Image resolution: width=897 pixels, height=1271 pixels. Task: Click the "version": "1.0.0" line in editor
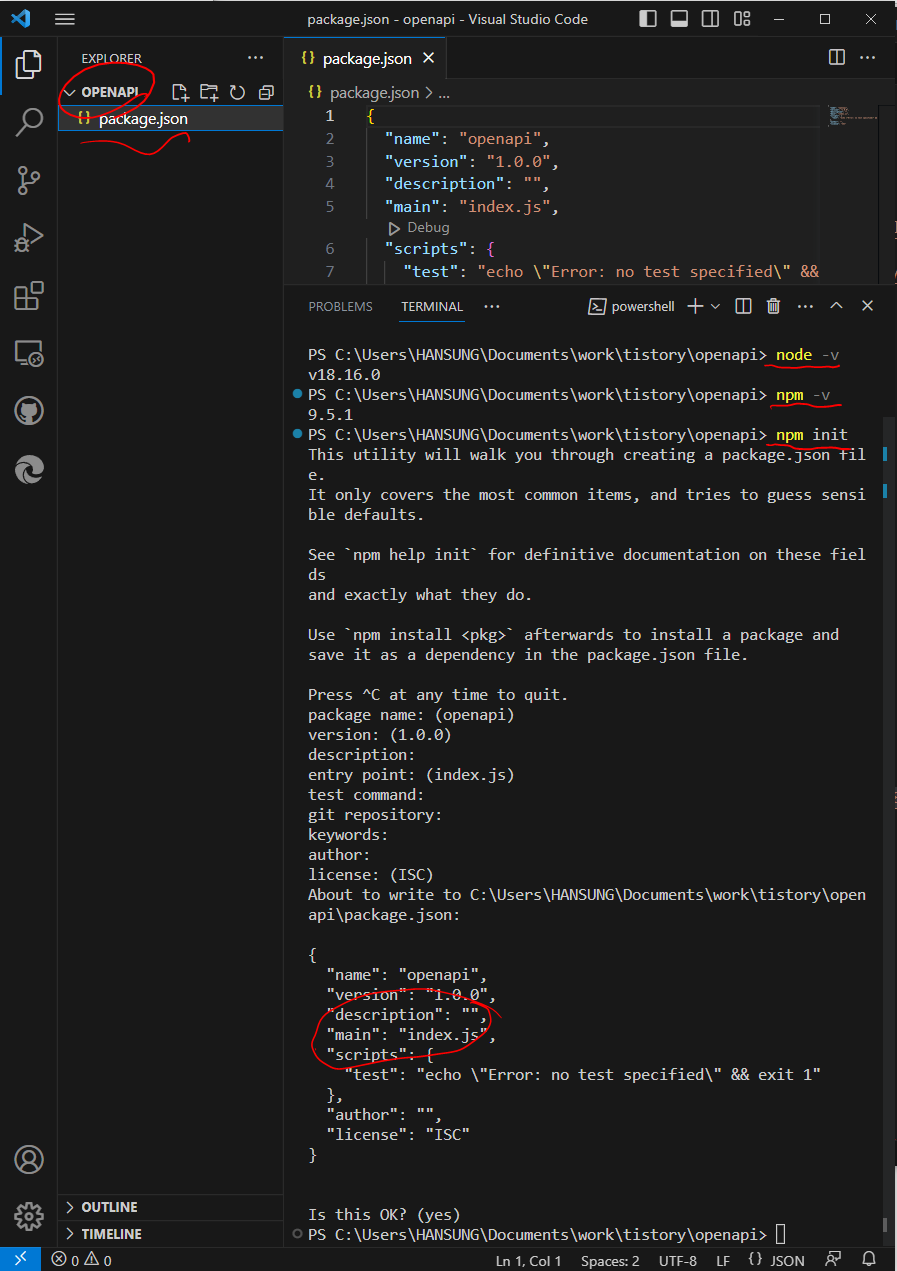click(x=470, y=161)
